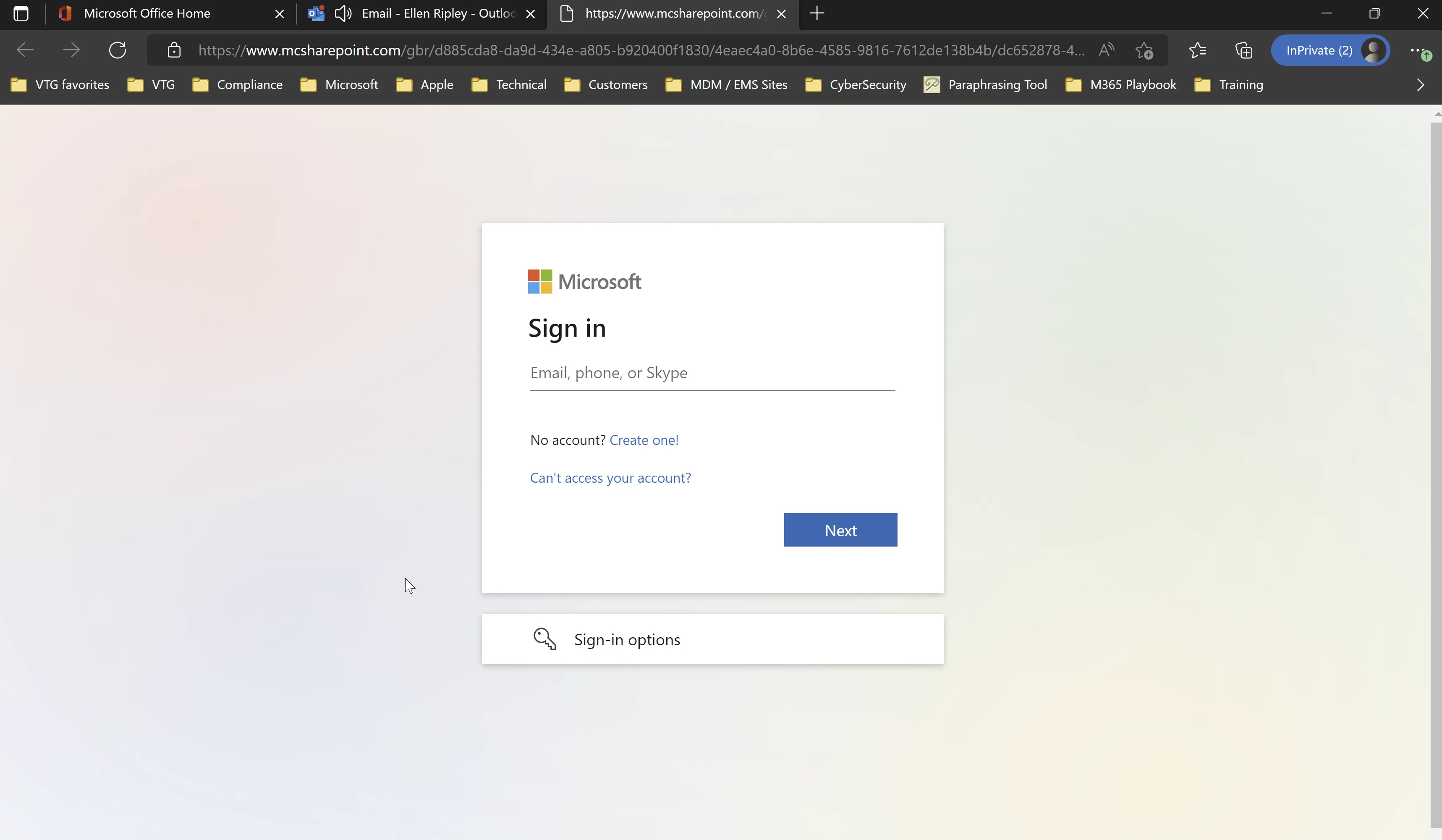1442x840 pixels.
Task: Close the mcsharepoint.com tab
Action: point(781,14)
